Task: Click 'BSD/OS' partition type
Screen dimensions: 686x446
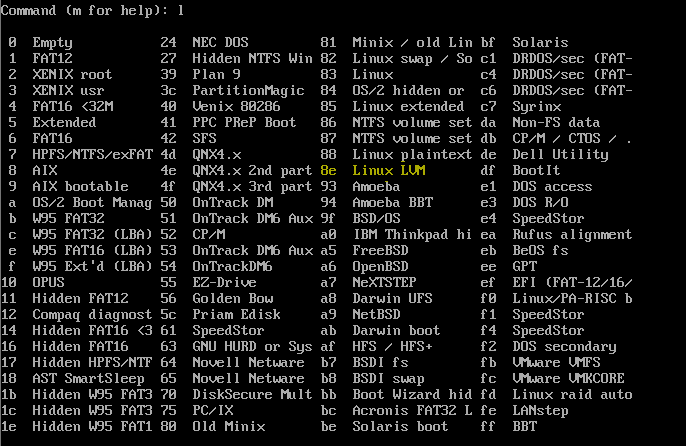Action: tap(377, 218)
